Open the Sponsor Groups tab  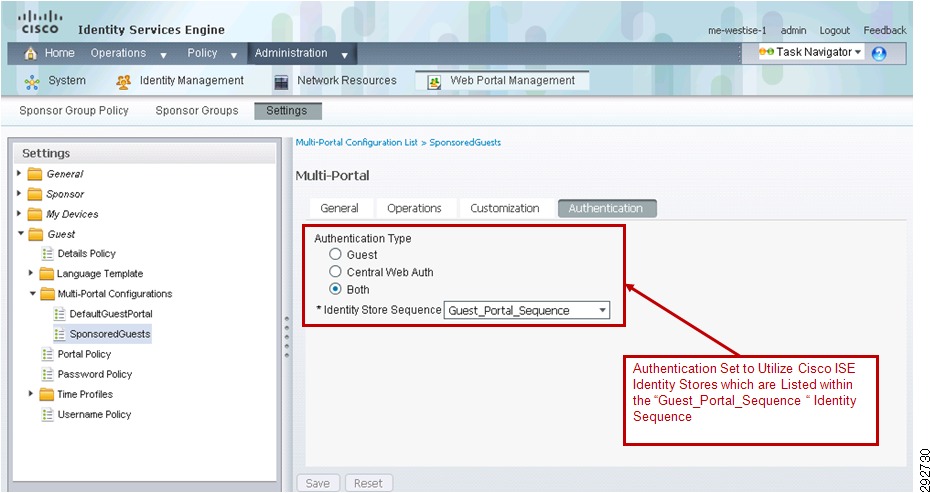tap(197, 111)
